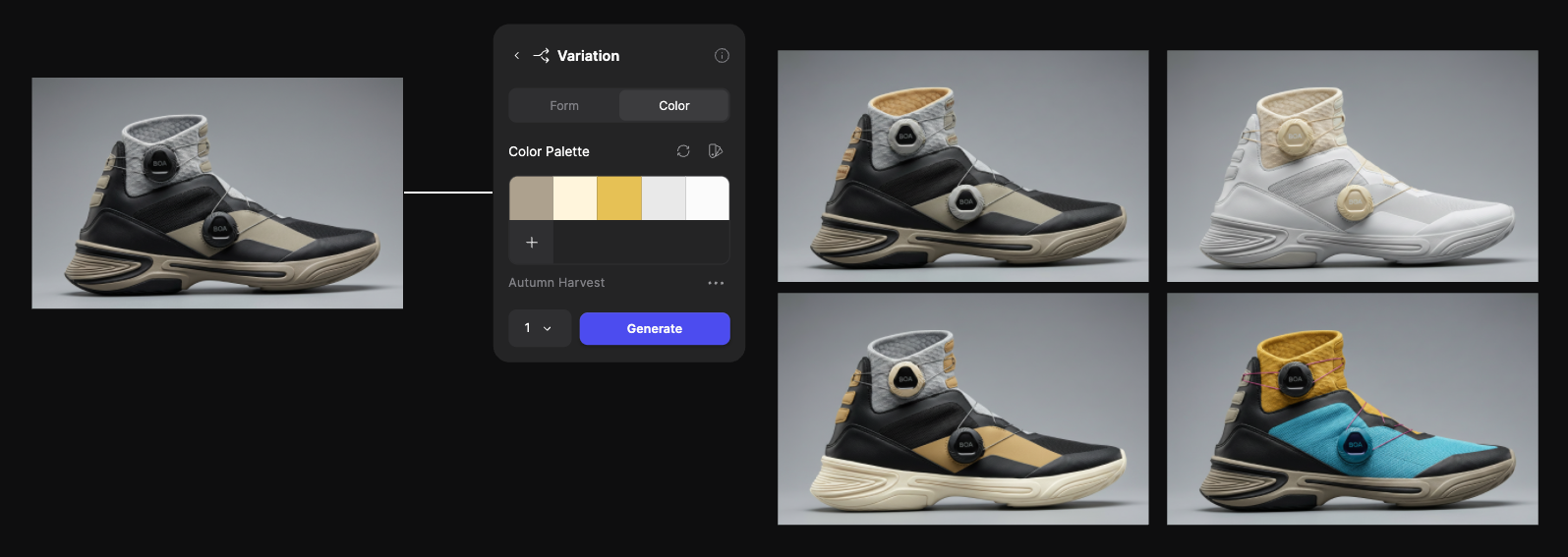Select the white color swatch
The height and width of the screenshot is (557, 1568).
(708, 198)
